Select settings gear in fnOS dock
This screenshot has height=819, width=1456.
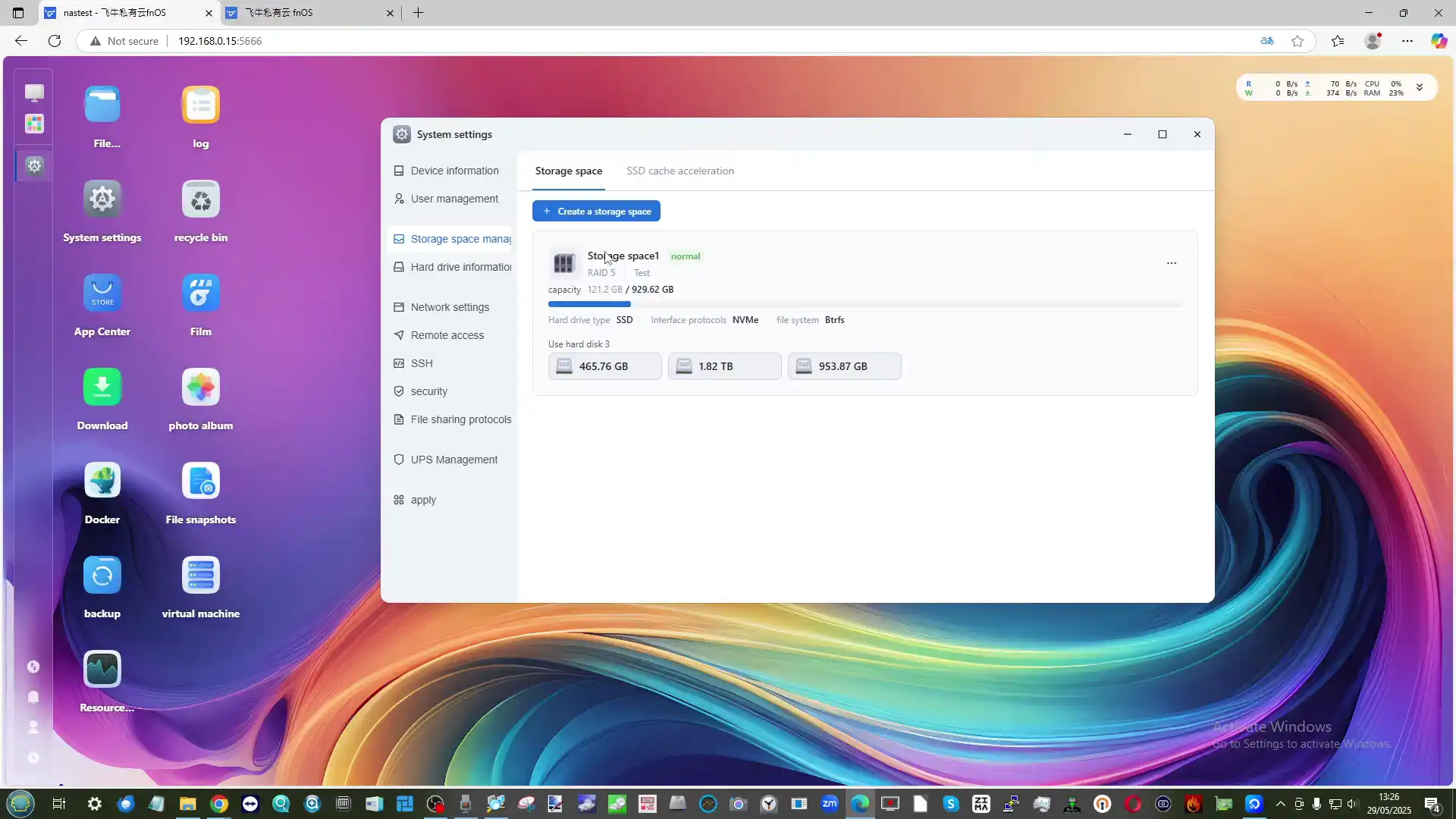[x=34, y=165]
